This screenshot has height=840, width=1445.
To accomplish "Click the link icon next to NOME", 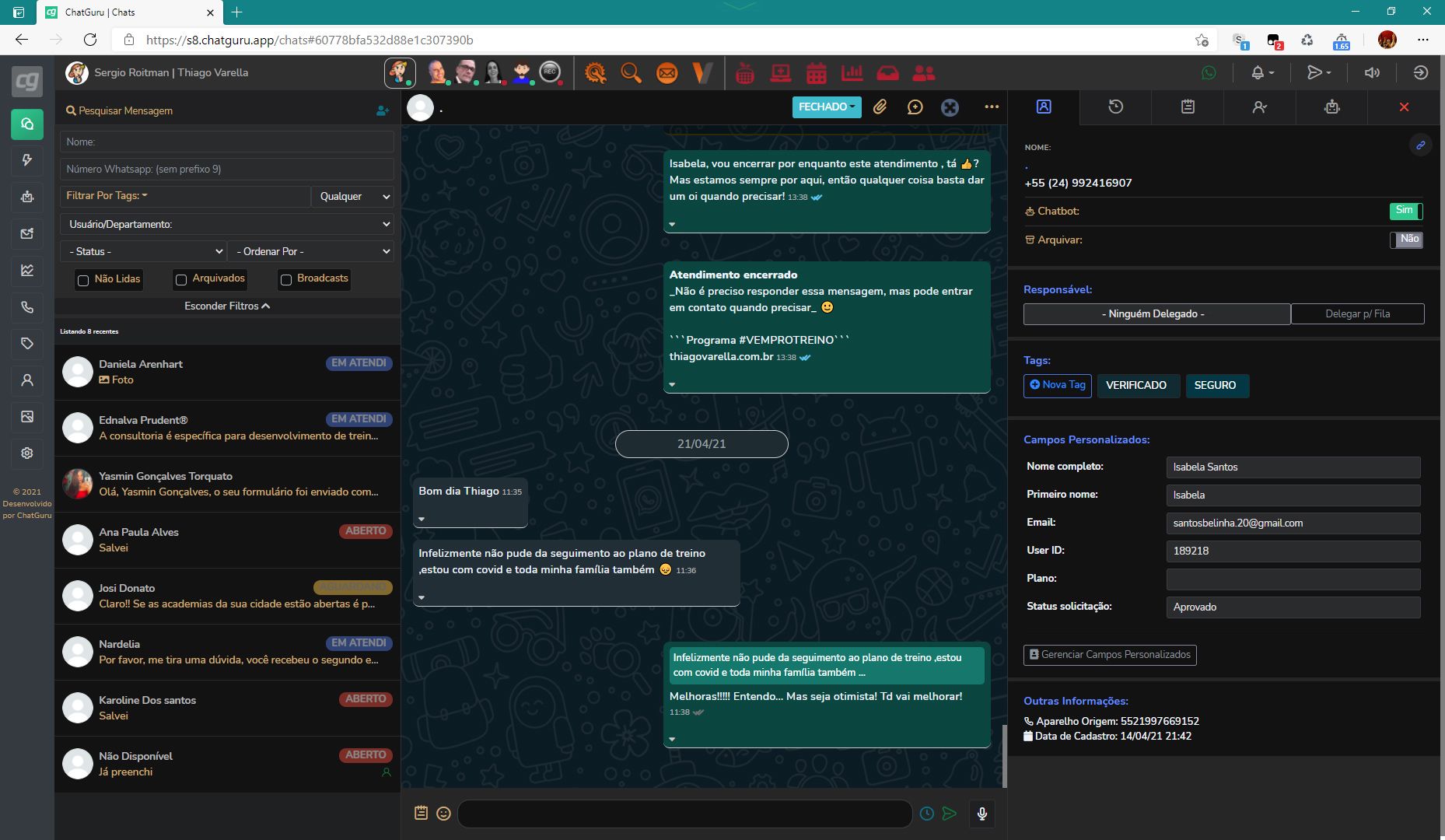I will (x=1421, y=145).
